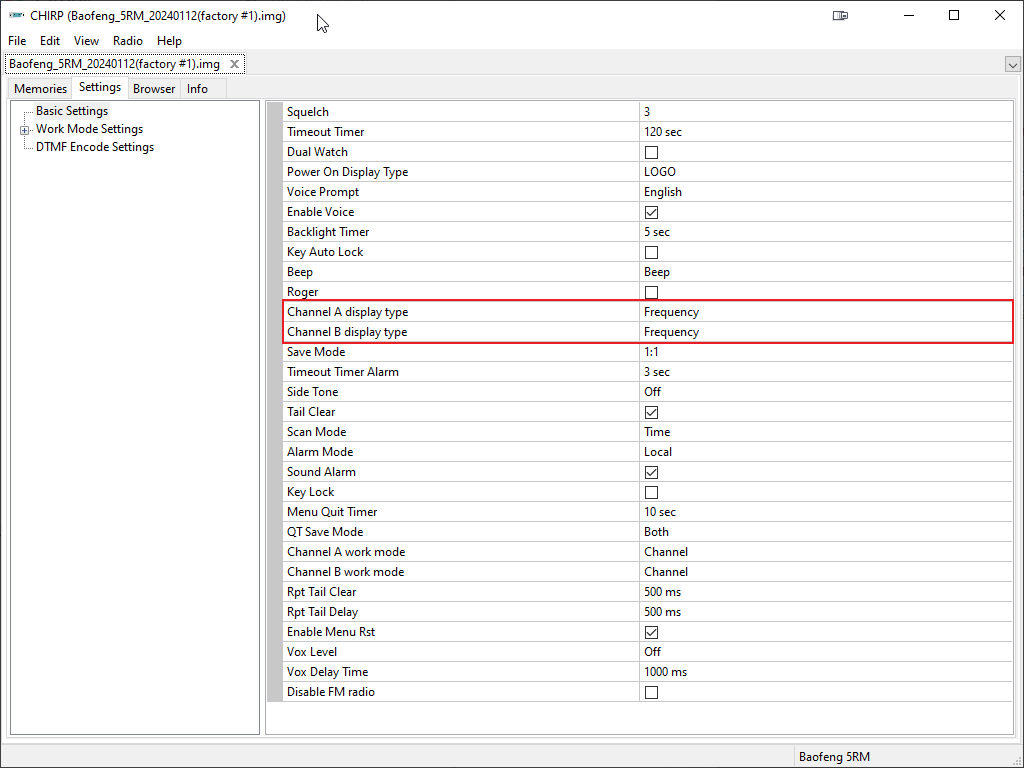Open Rpt Tail Clear 500 ms dropdown
The width and height of the screenshot is (1024, 768).
825,592
